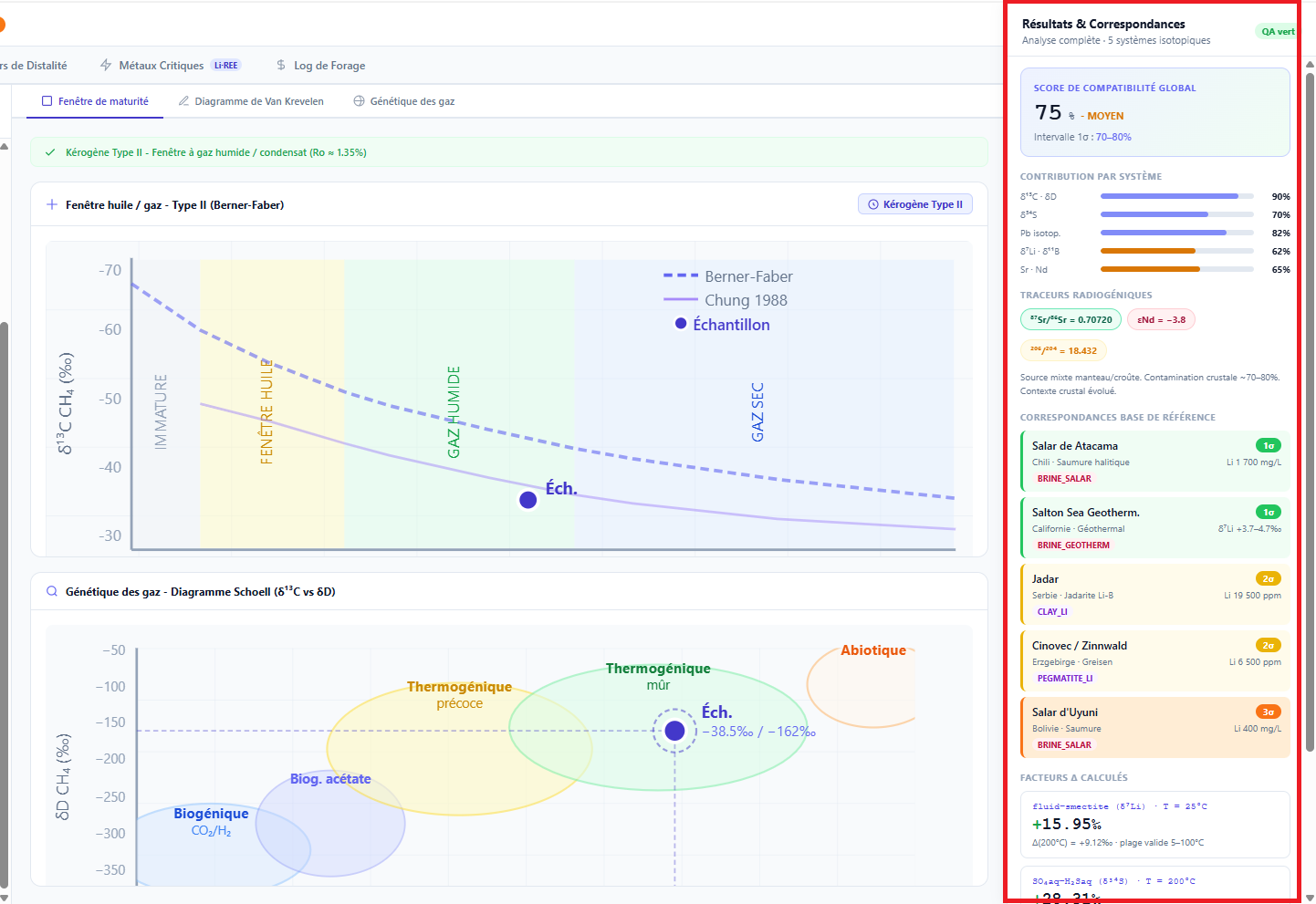
Task: Click the globe icon beside Génétique des gaz
Action: (359, 101)
